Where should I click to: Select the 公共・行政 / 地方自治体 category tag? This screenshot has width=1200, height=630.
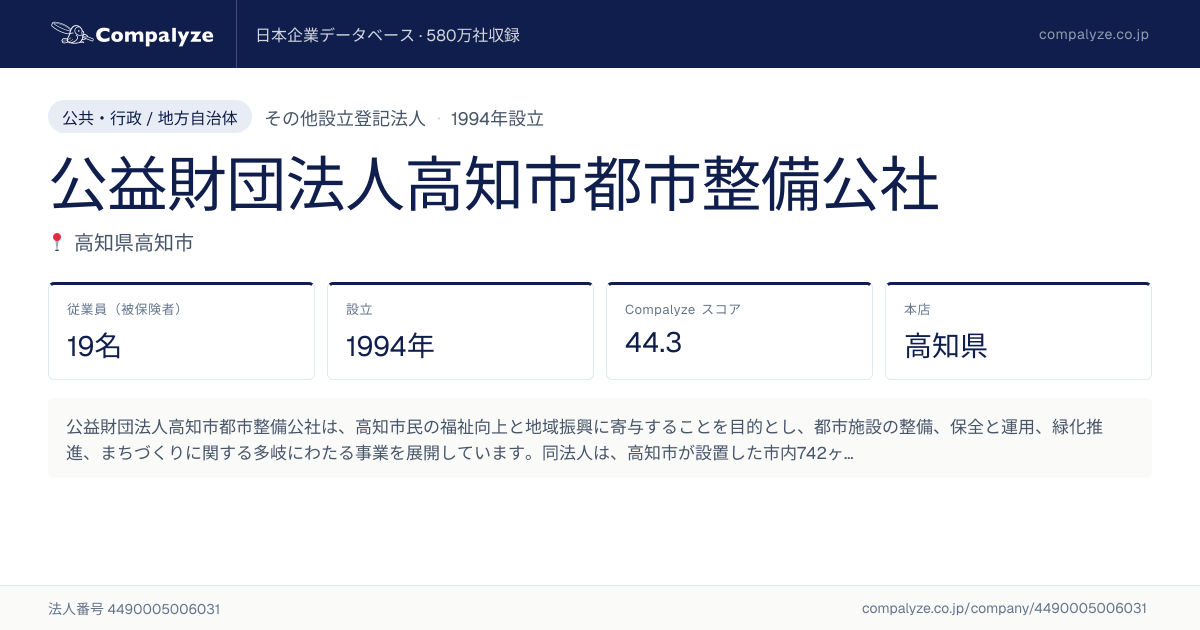point(150,118)
